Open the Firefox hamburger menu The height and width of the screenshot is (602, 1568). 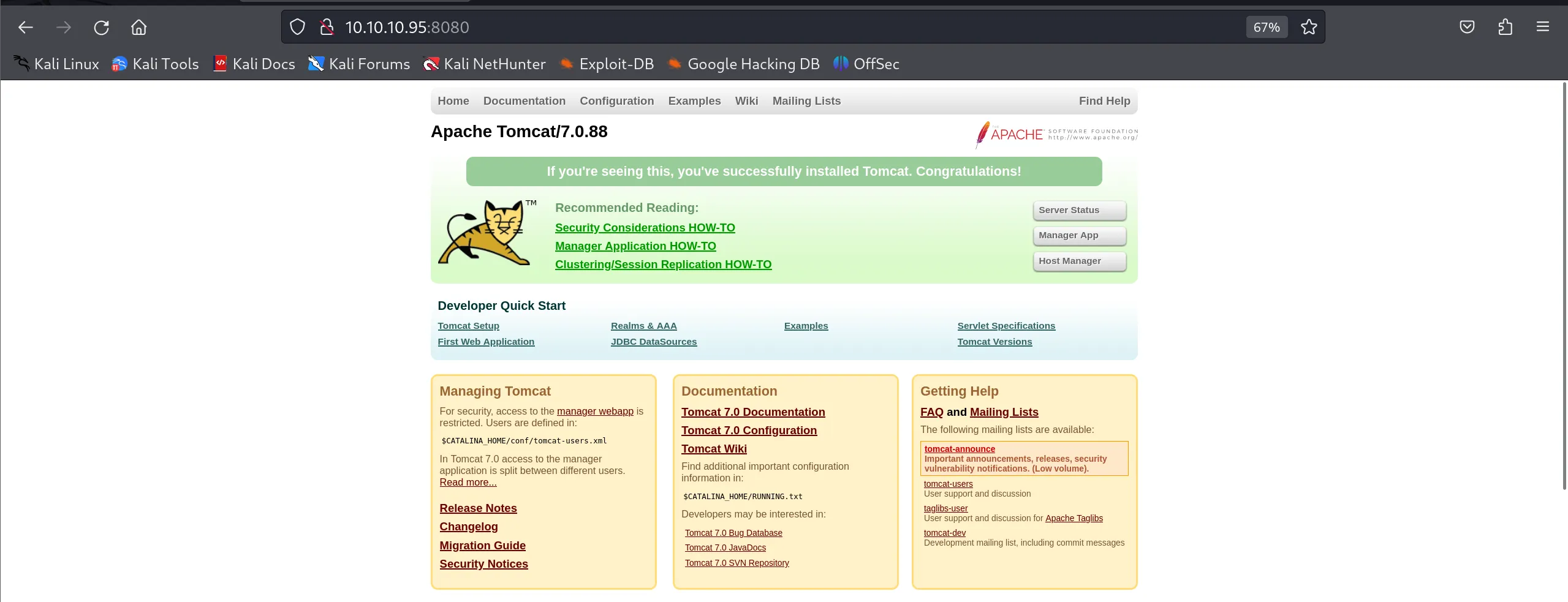[1543, 28]
